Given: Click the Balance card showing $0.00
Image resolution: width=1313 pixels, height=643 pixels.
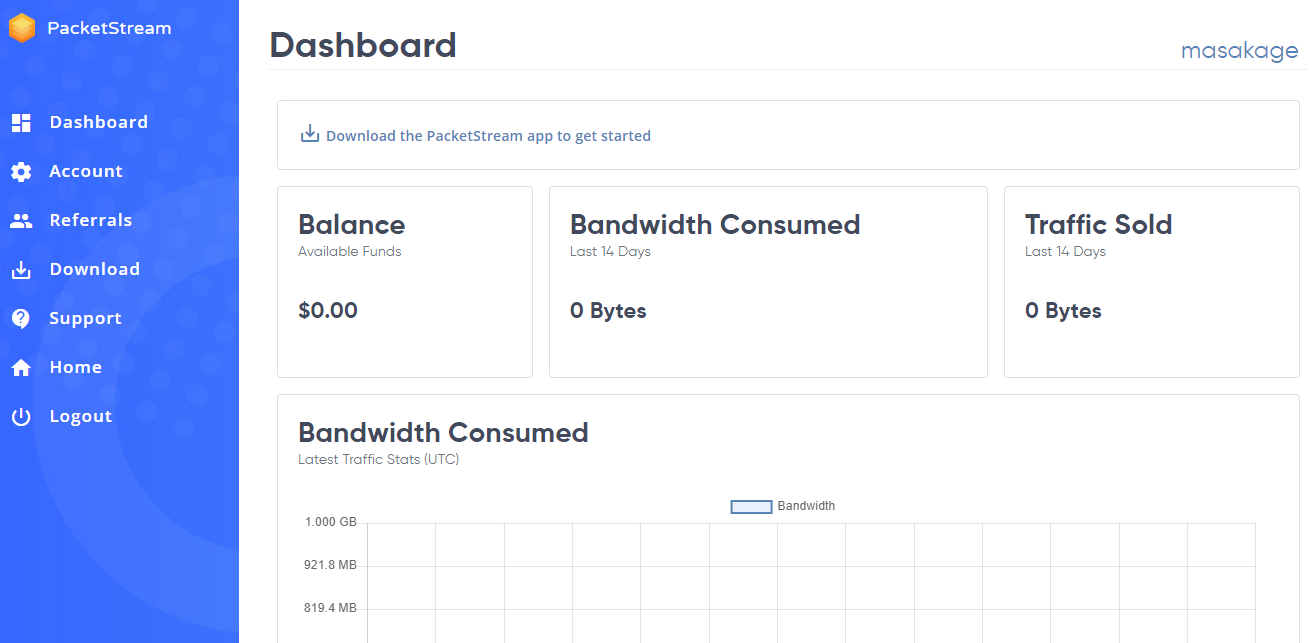Looking at the screenshot, I should (x=404, y=281).
